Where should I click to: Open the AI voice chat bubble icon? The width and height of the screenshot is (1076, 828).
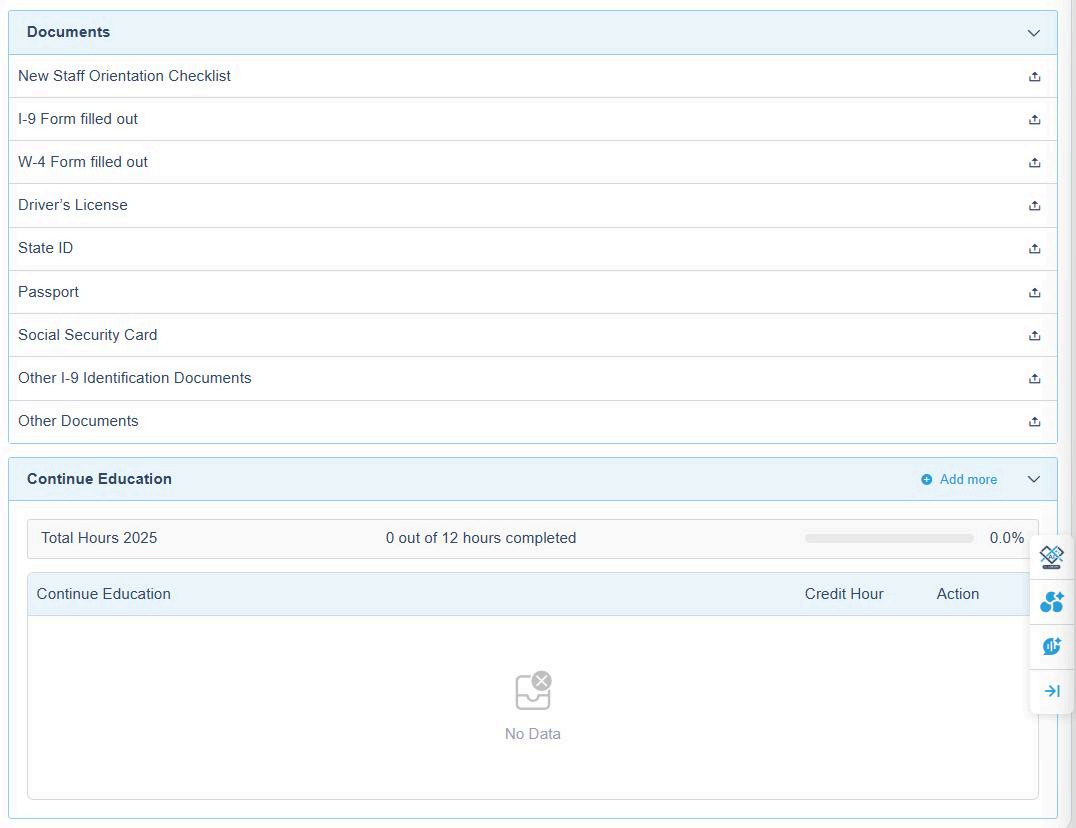(x=1051, y=646)
